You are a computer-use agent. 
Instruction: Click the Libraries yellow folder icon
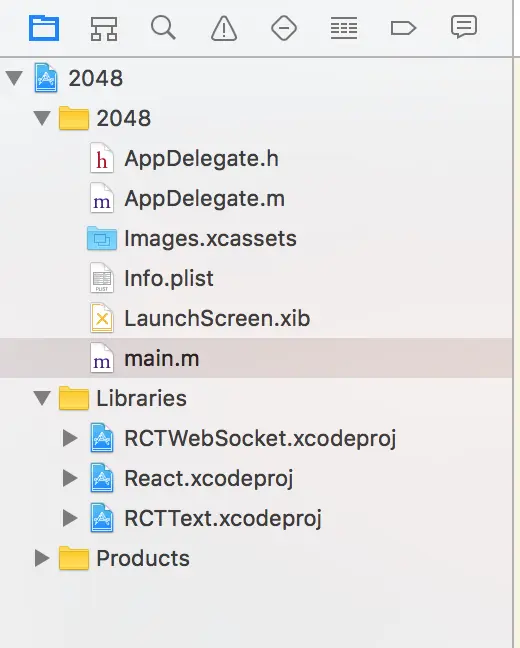click(74, 398)
